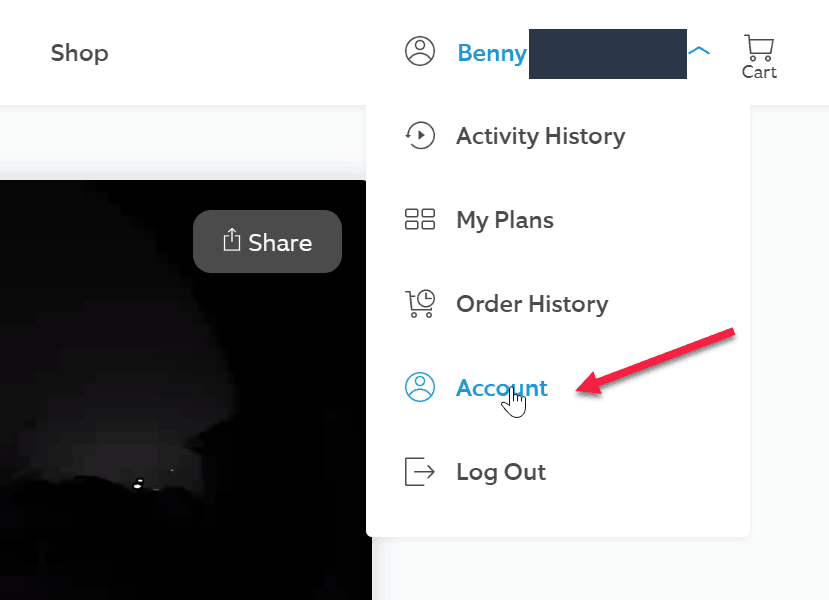Image resolution: width=829 pixels, height=600 pixels.
Task: Click the white dots in the video frame
Action: click(138, 484)
